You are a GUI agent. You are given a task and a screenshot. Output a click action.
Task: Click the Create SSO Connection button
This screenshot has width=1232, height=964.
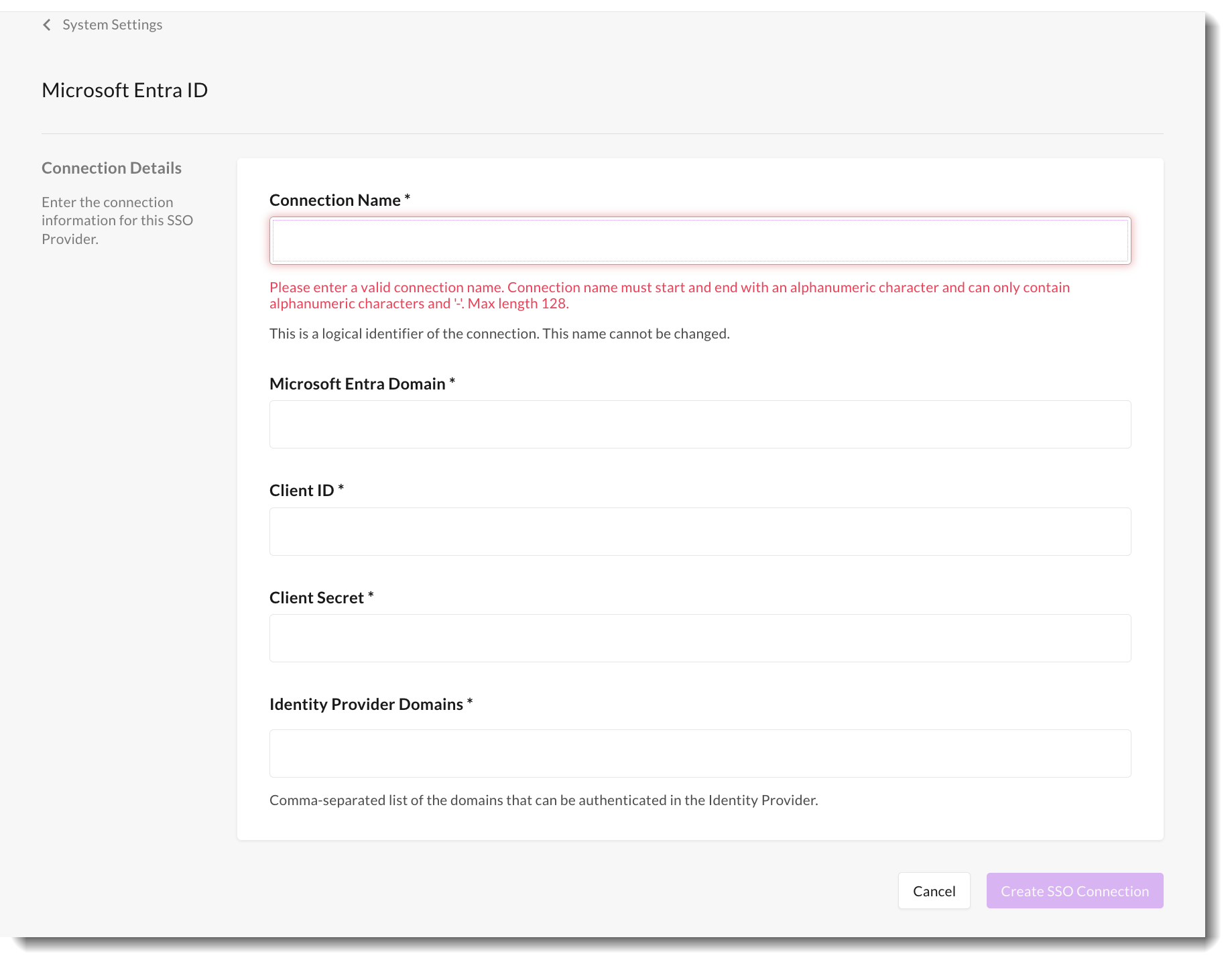(1074, 891)
